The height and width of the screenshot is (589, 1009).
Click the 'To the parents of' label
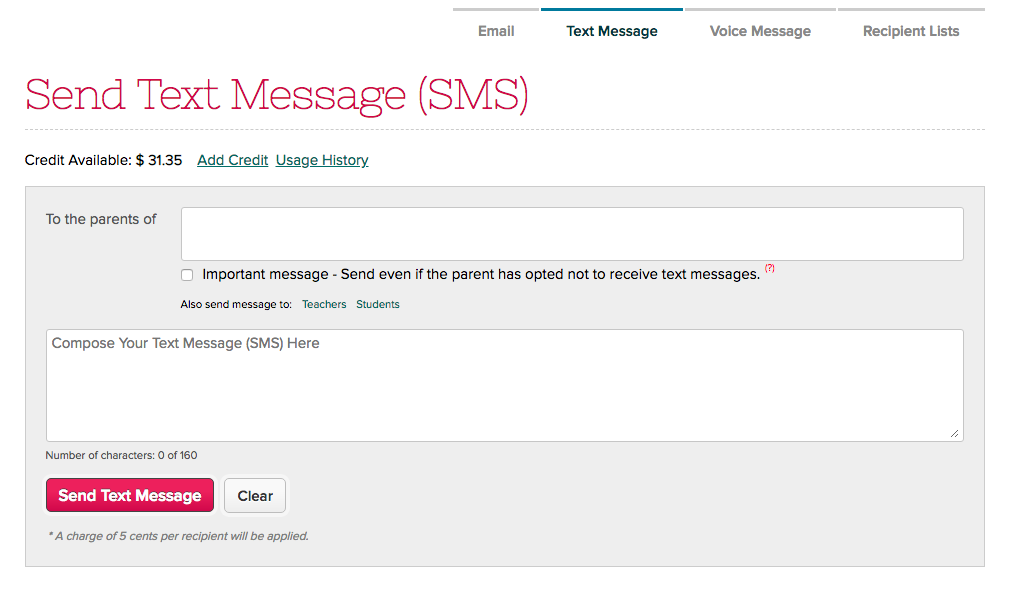pos(101,220)
